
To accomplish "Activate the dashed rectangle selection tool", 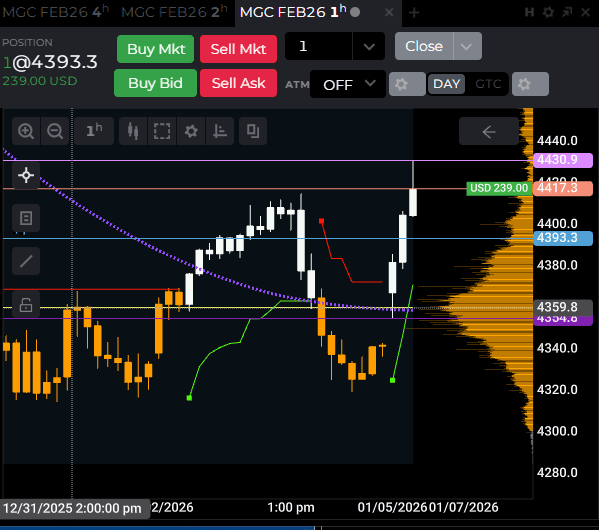I will tap(162, 131).
